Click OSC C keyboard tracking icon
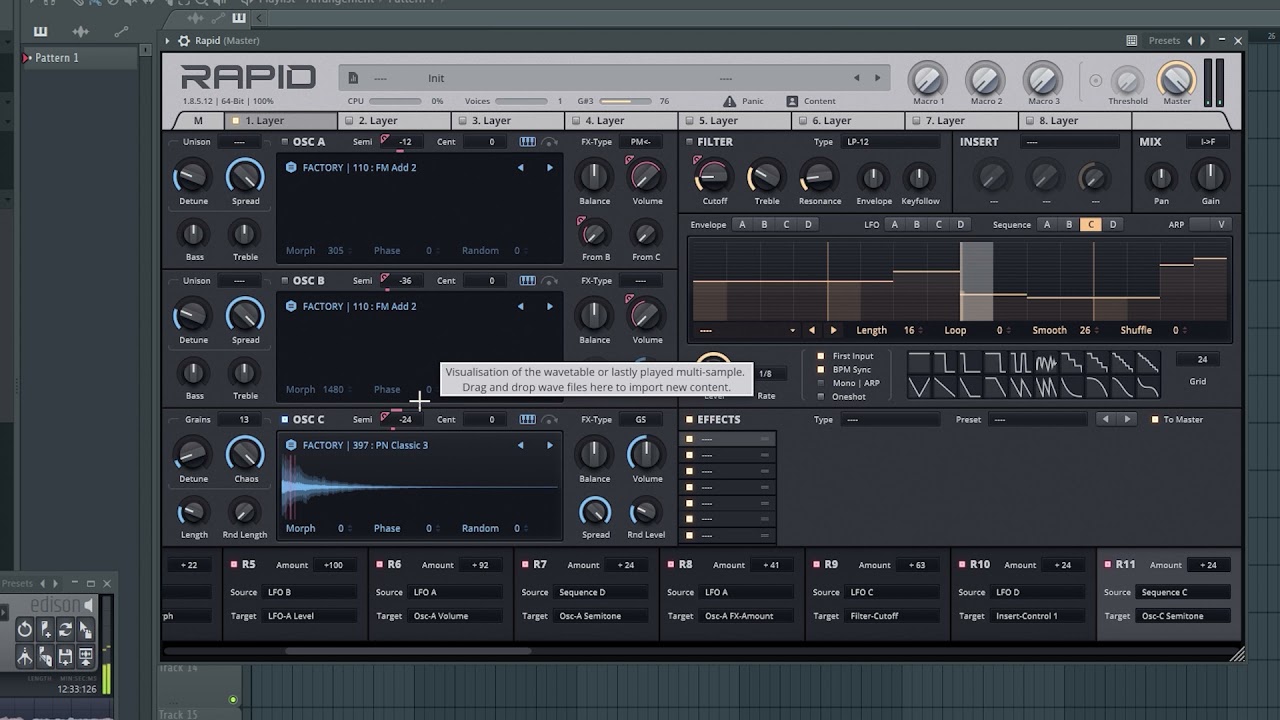The width and height of the screenshot is (1280, 720). pyautogui.click(x=527, y=420)
